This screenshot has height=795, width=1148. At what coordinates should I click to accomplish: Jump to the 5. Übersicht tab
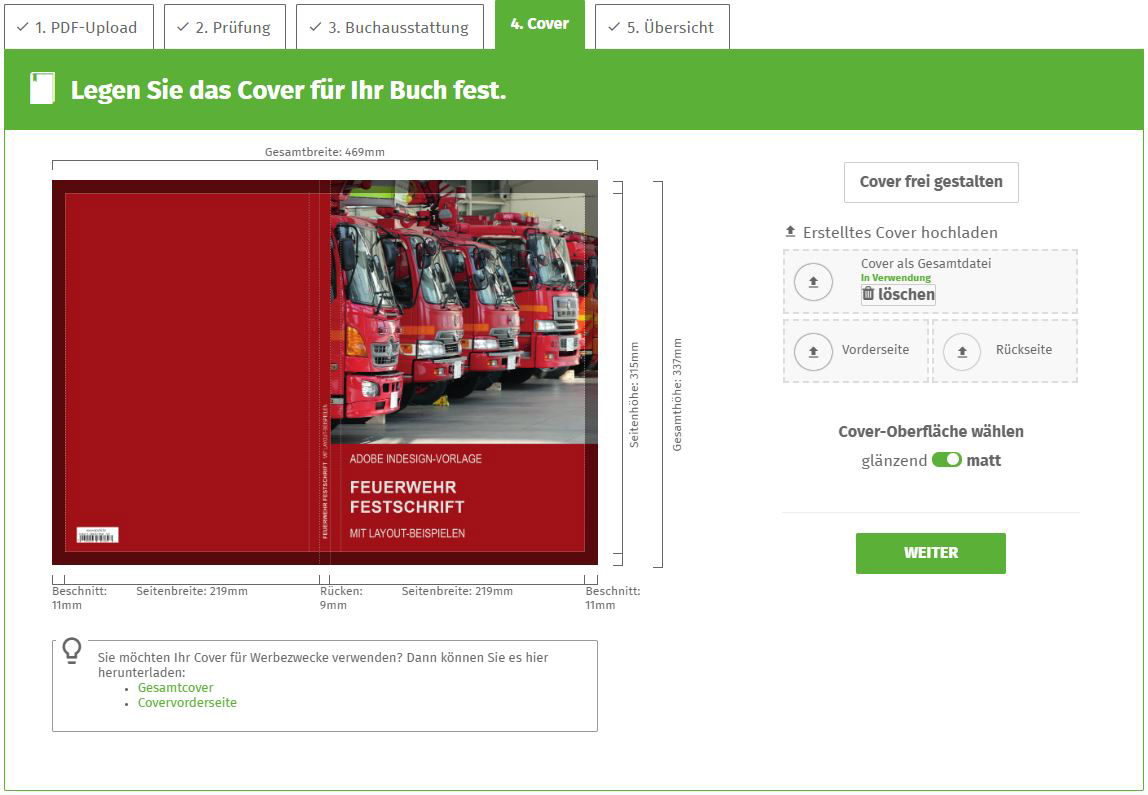[x=661, y=27]
